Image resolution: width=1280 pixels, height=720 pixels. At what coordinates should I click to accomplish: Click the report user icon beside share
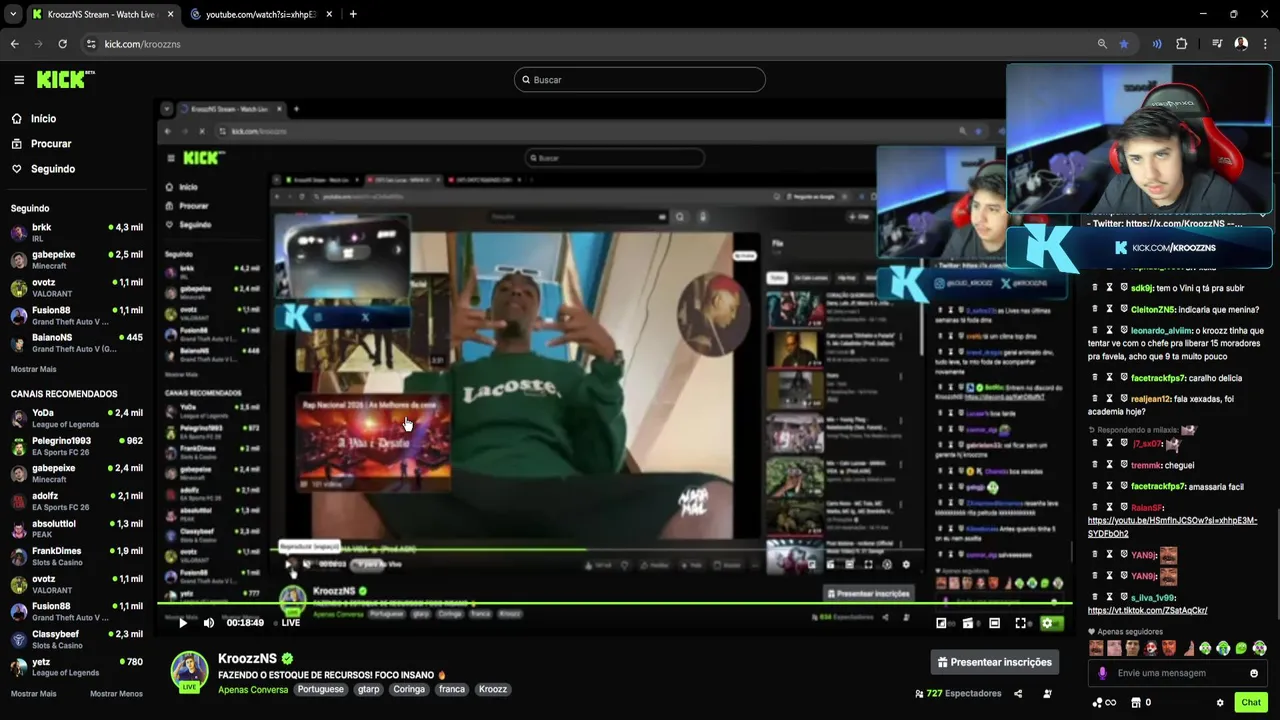click(1047, 694)
